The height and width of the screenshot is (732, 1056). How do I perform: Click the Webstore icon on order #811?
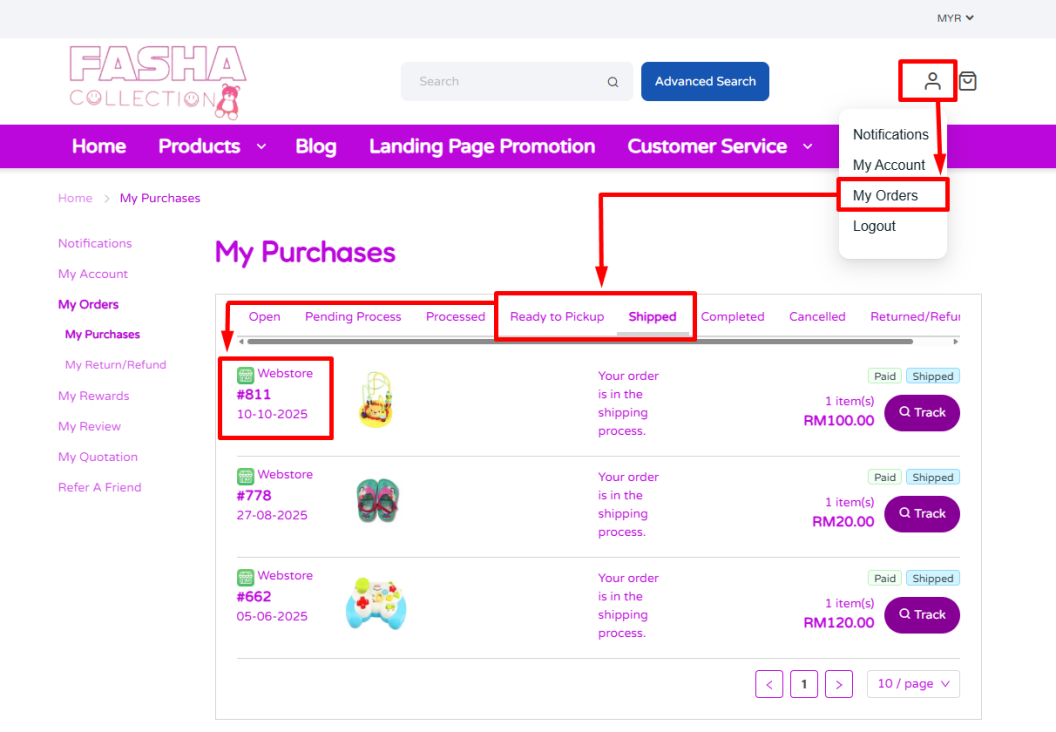(245, 375)
